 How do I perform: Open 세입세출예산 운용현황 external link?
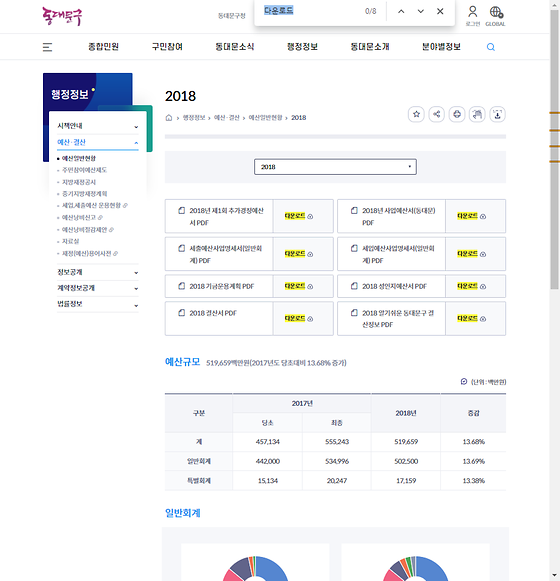[94, 205]
